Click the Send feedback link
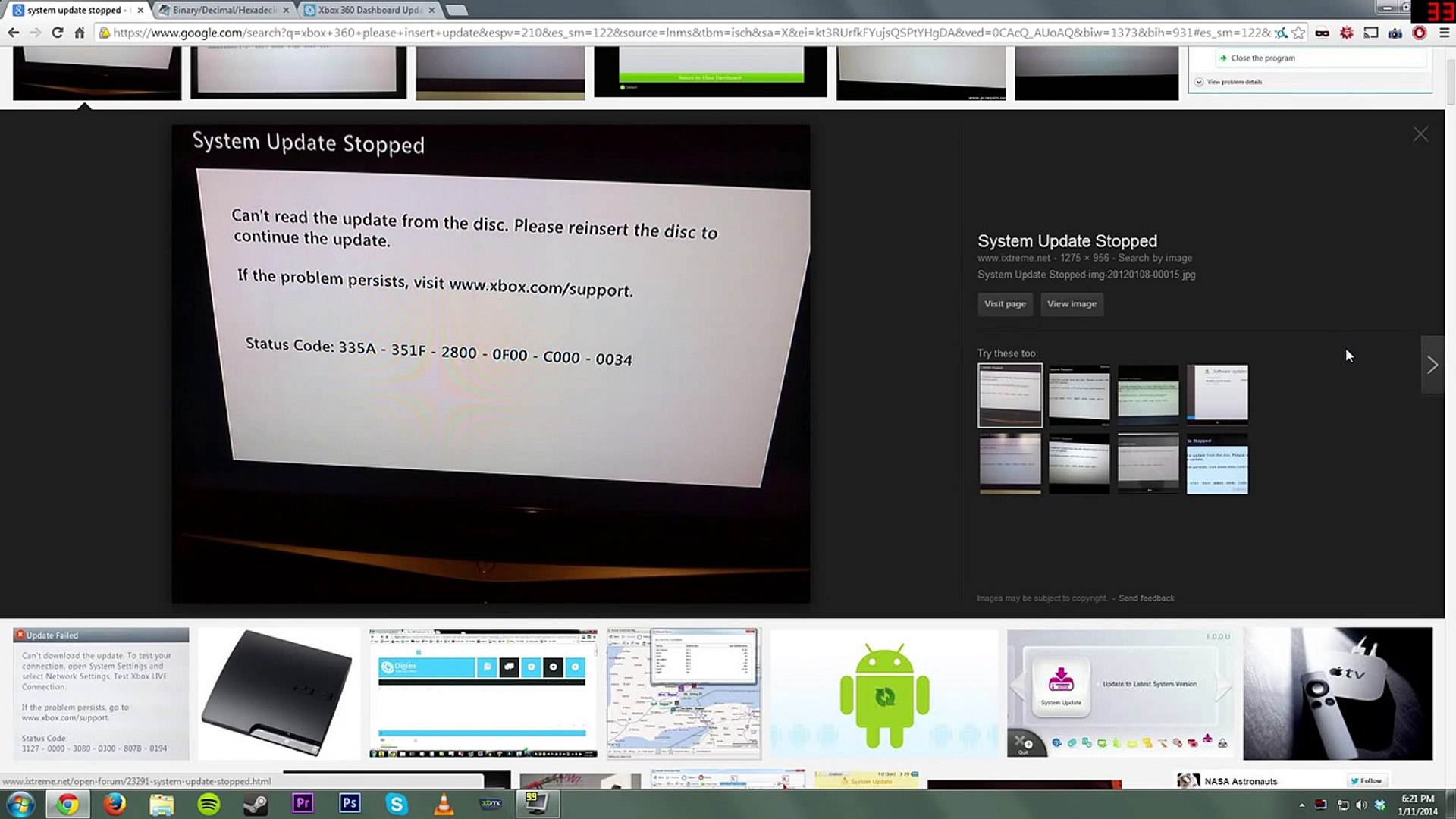1456x819 pixels. click(1146, 598)
